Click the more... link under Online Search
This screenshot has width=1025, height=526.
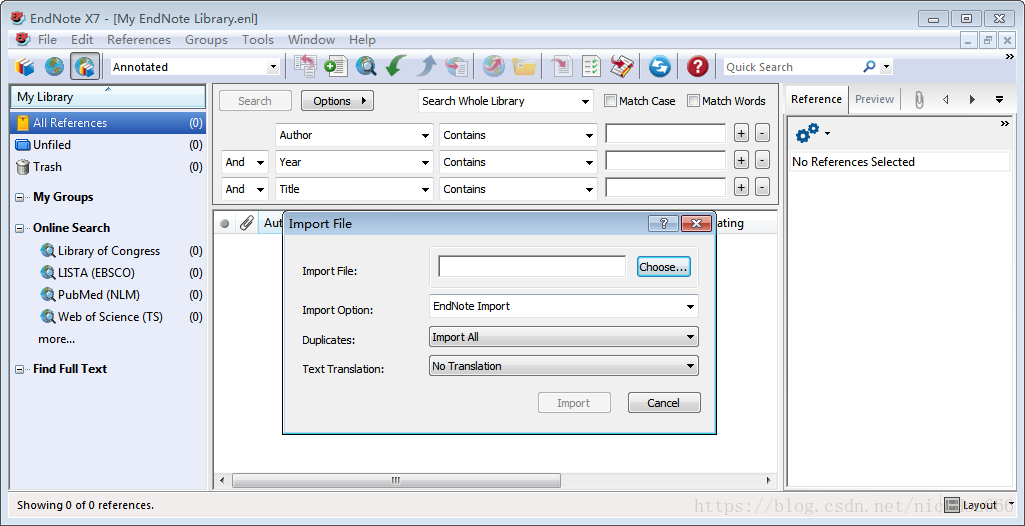tap(56, 339)
